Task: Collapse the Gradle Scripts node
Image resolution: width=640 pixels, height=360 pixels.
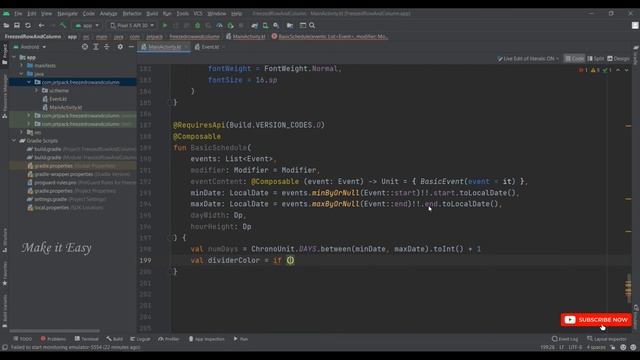Action: [14, 141]
